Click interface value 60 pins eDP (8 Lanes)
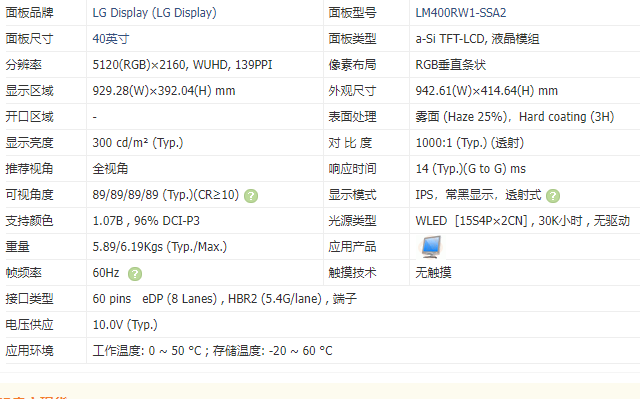 pyautogui.click(x=155, y=299)
